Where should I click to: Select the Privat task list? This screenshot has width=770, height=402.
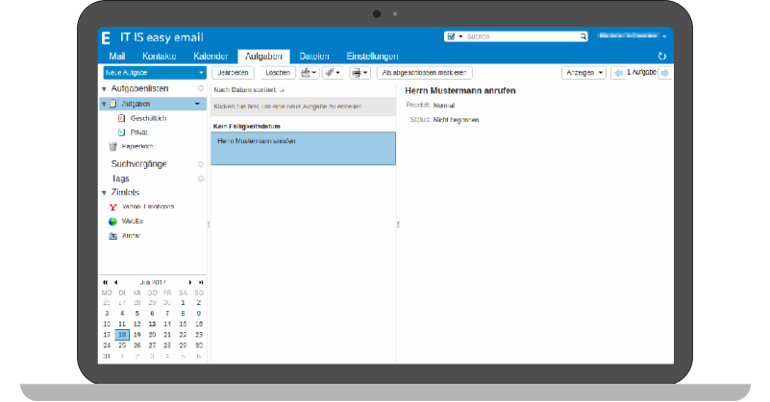click(x=138, y=131)
